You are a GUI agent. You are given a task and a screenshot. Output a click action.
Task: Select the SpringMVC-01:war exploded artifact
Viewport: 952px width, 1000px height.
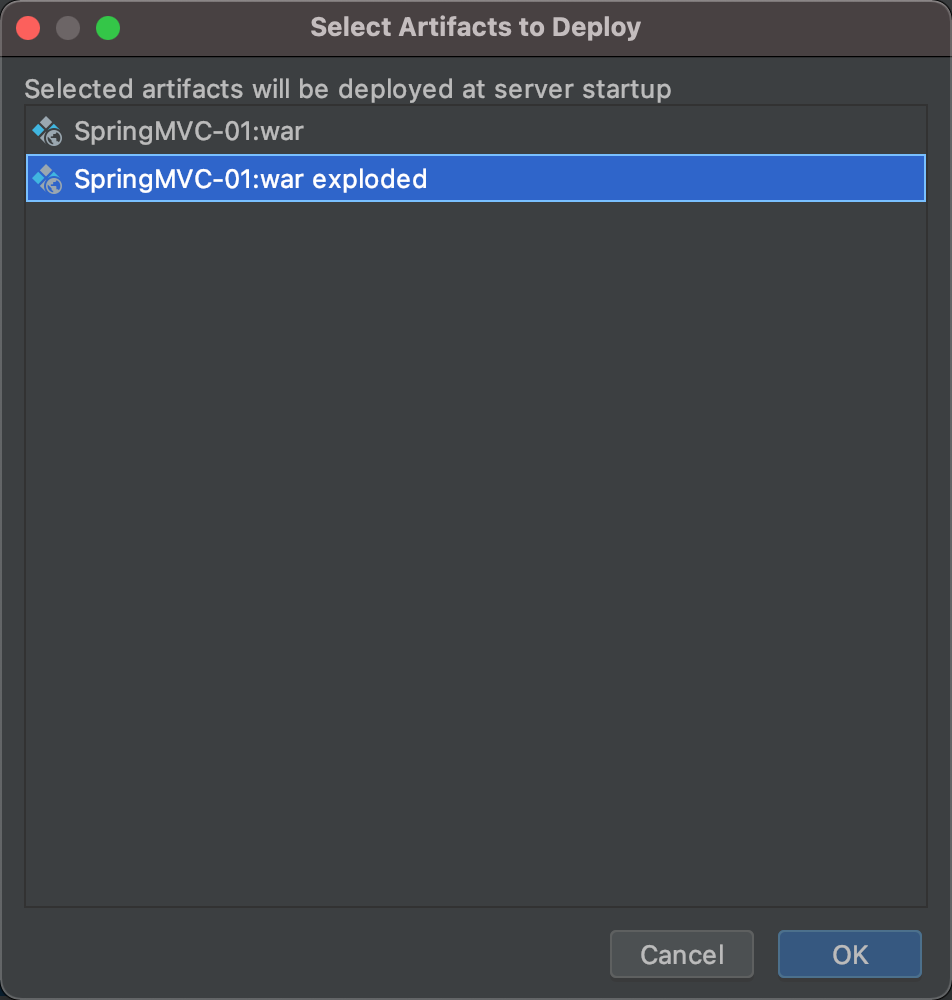tap(476, 178)
